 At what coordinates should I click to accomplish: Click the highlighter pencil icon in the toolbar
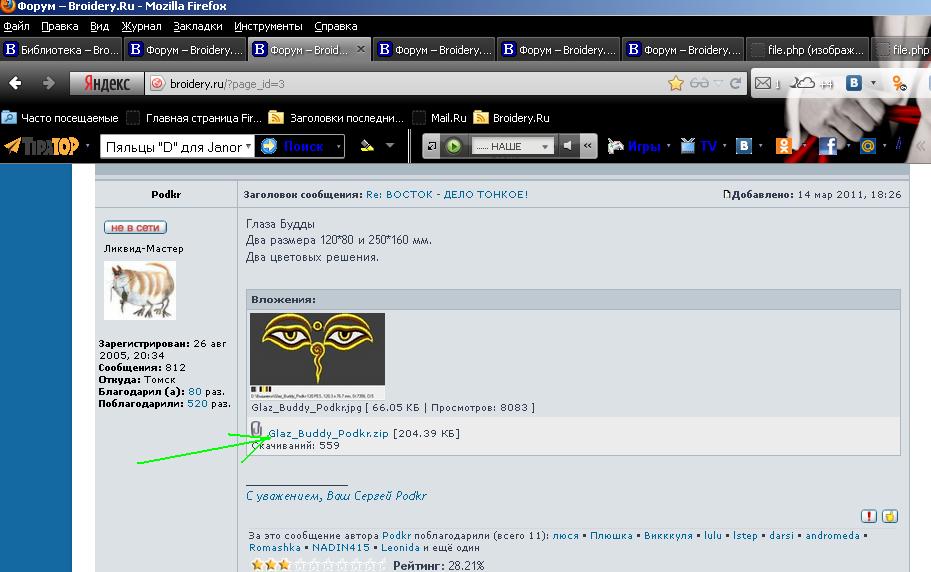[367, 146]
